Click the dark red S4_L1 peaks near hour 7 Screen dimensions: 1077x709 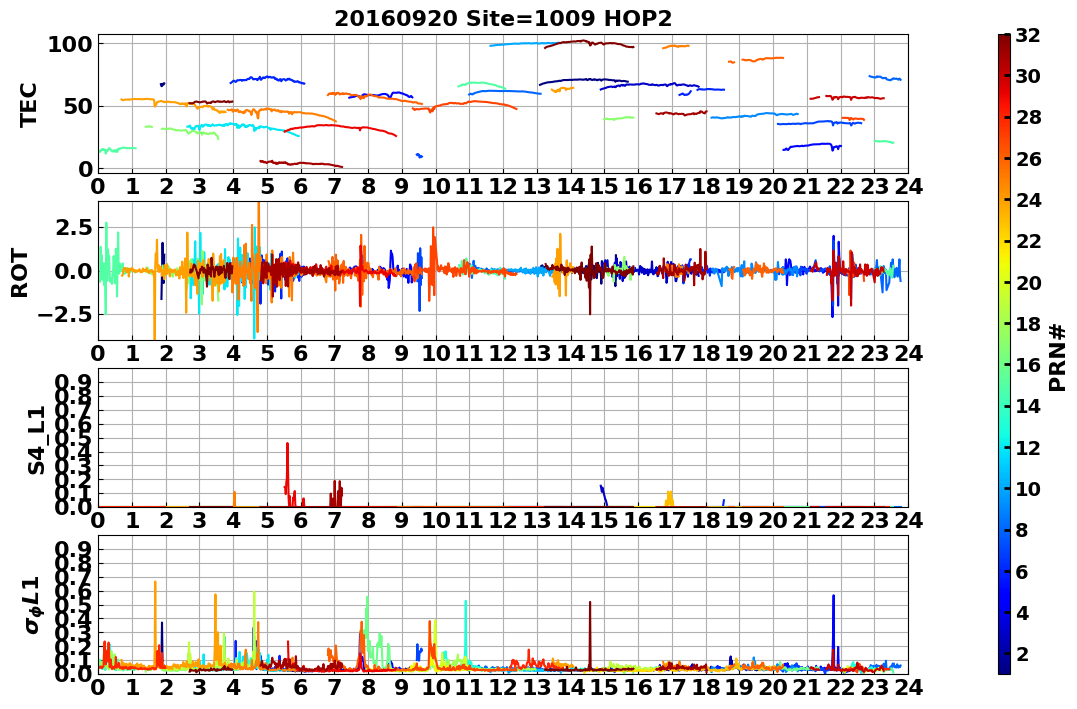tap(336, 493)
